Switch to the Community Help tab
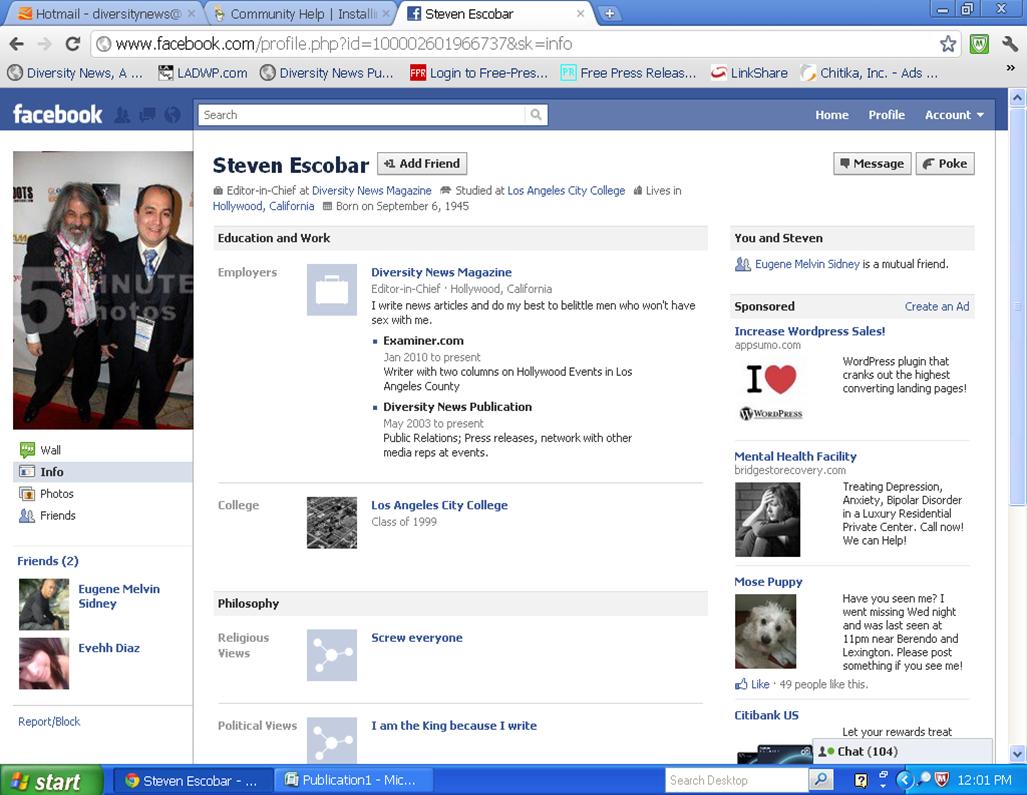This screenshot has width=1027, height=795. click(x=303, y=14)
